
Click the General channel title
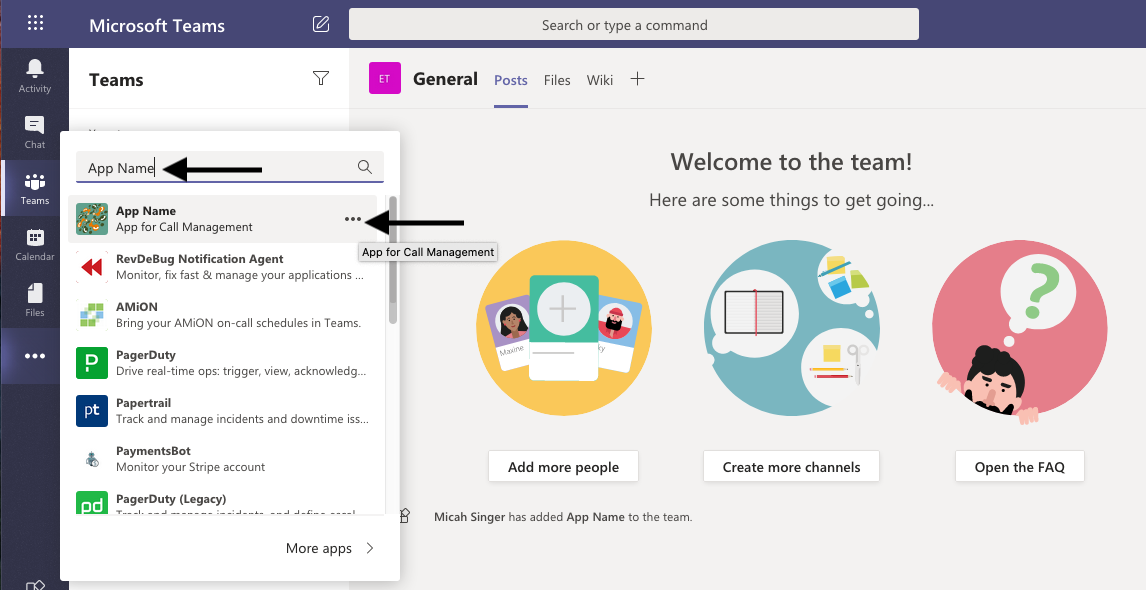point(445,79)
